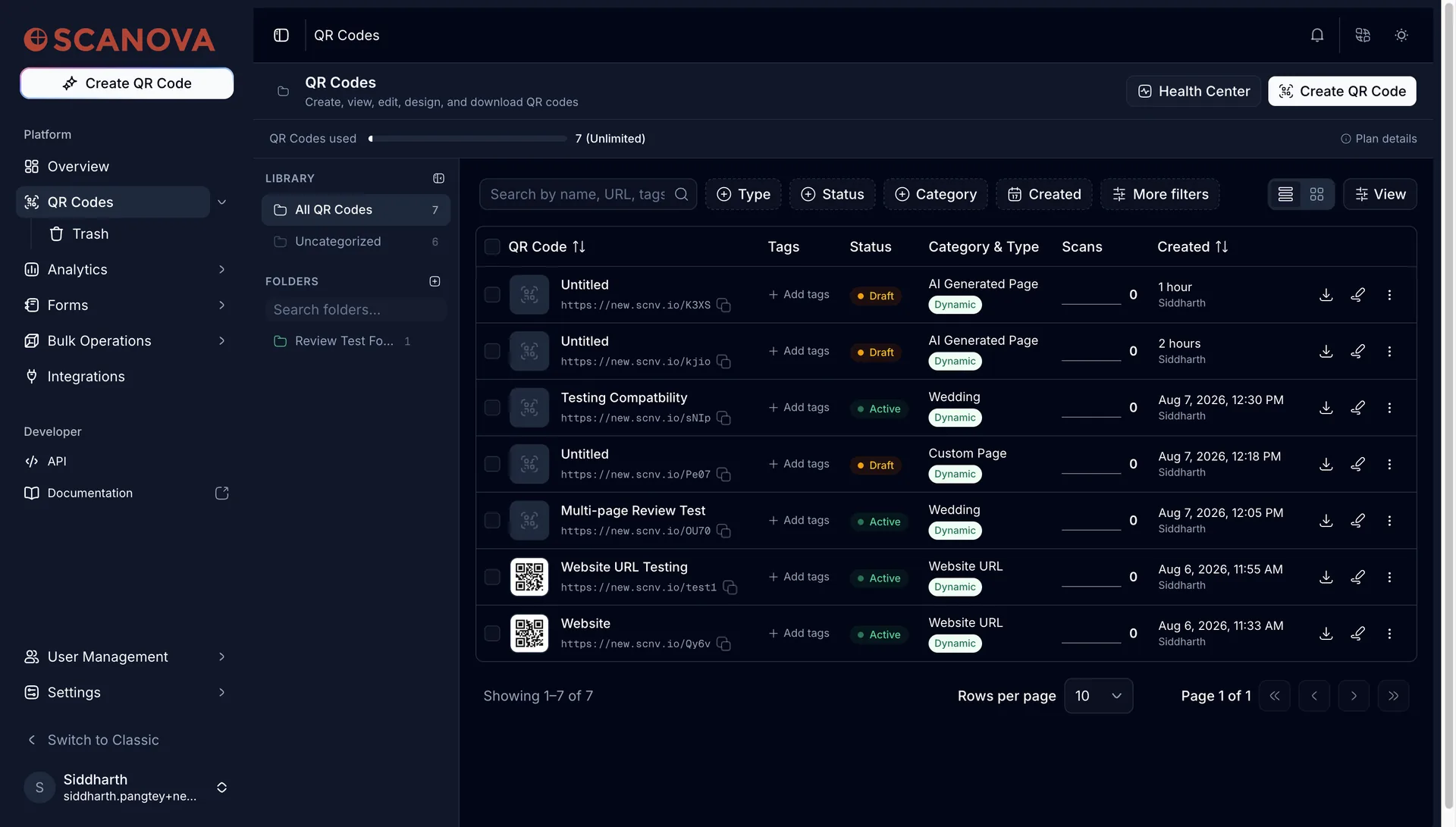Click Create QR Code in page header

click(x=1342, y=92)
